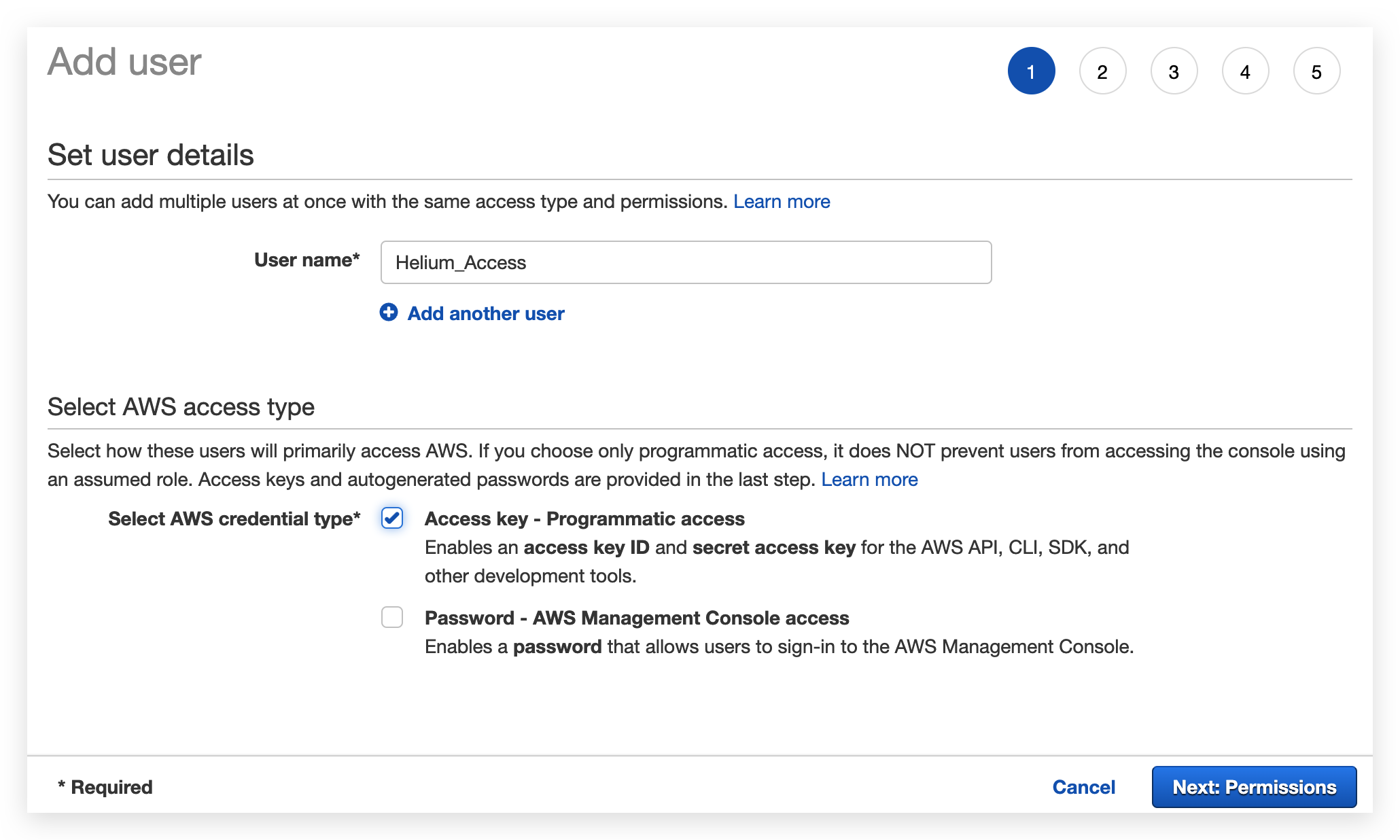Image resolution: width=1400 pixels, height=840 pixels.
Task: Click Add another user link
Action: (486, 313)
